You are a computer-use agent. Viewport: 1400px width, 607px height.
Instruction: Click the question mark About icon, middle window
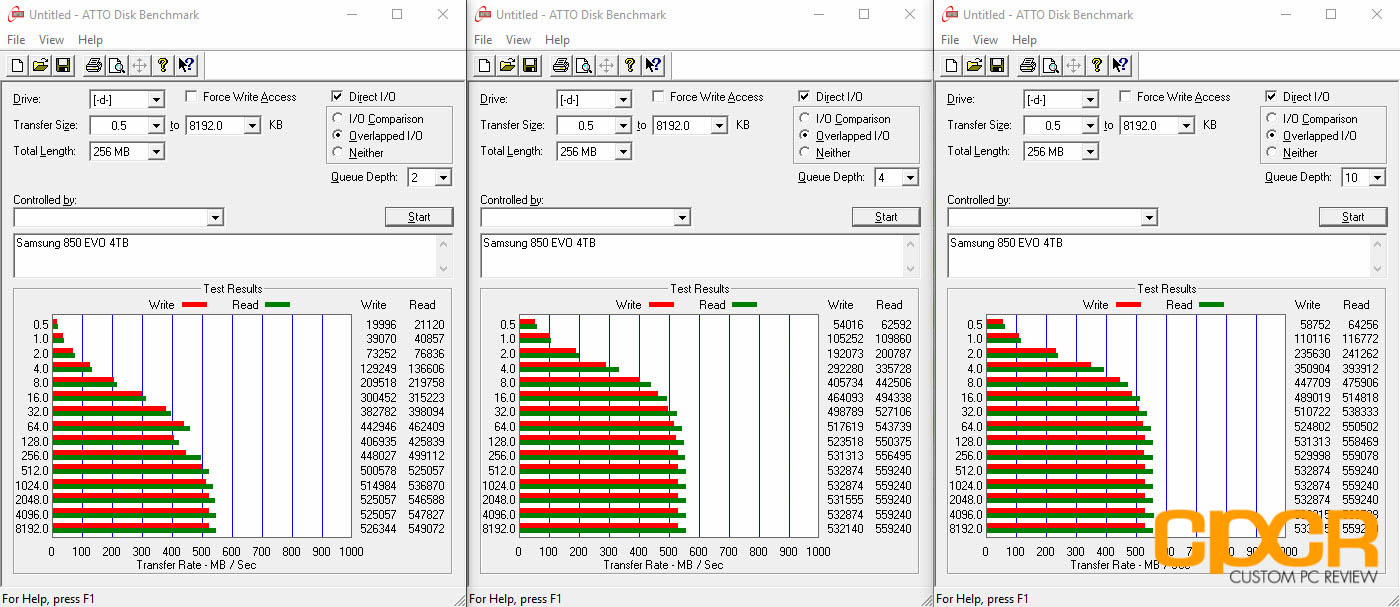pyautogui.click(x=629, y=66)
